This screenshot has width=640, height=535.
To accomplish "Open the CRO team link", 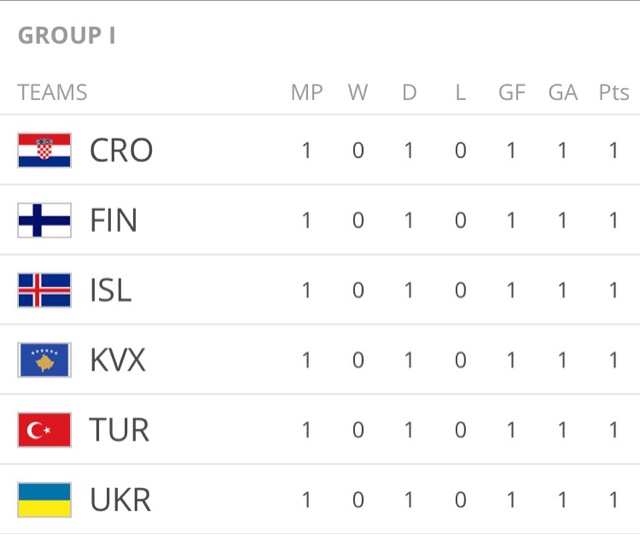I will [121, 150].
